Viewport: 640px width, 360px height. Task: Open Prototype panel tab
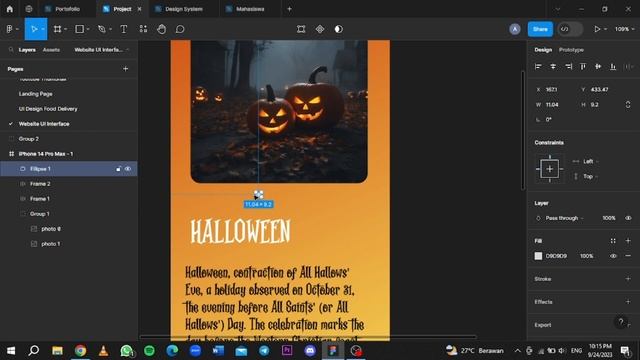pos(571,50)
